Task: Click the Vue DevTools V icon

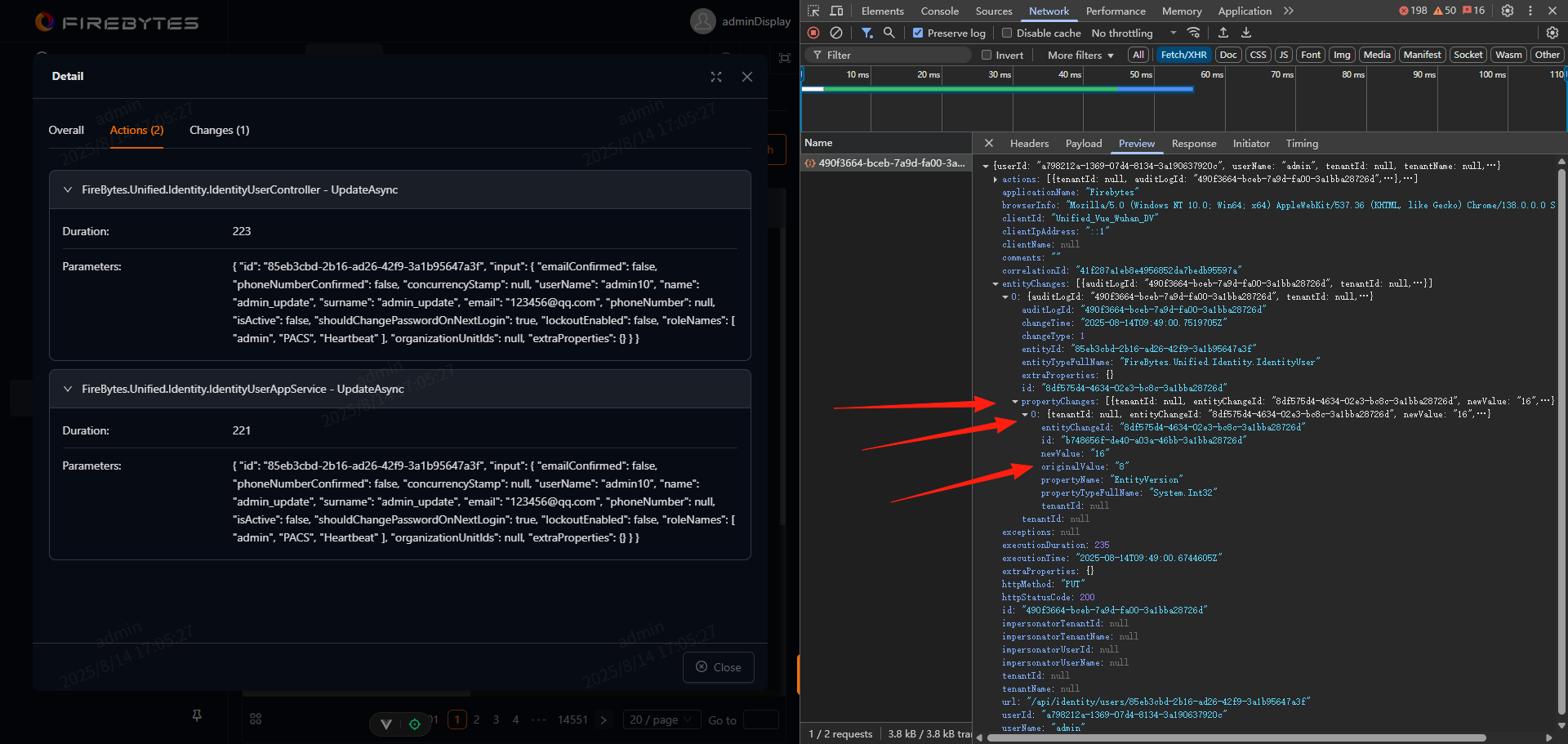Action: [x=386, y=724]
